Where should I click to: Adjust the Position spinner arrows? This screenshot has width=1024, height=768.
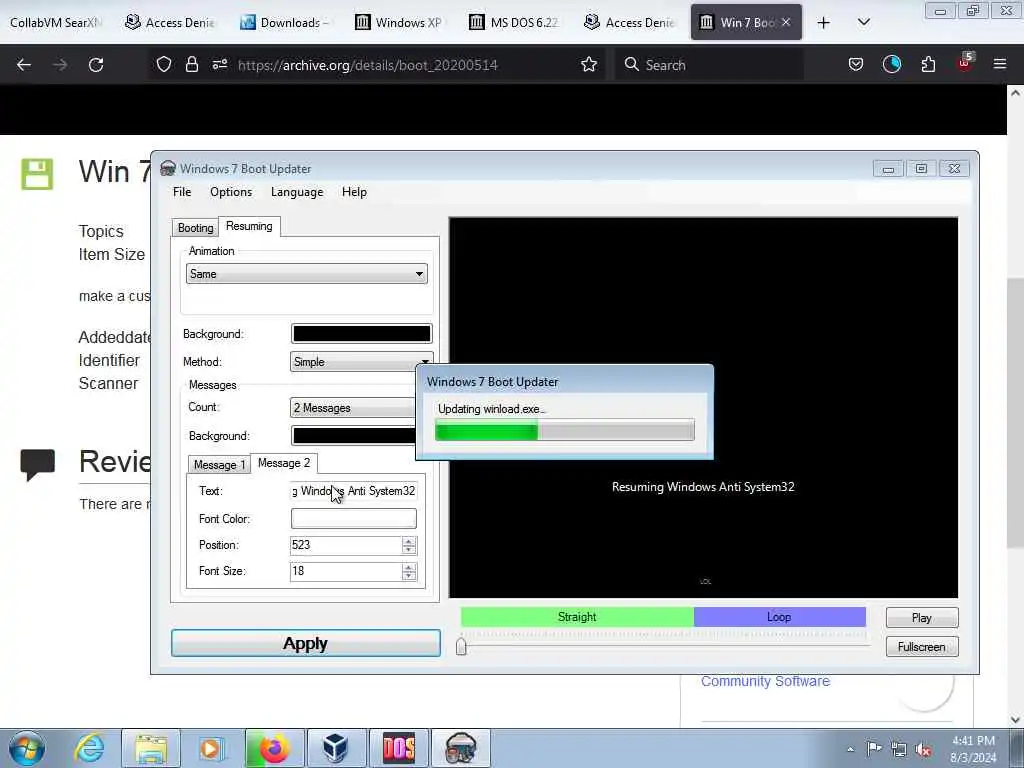click(409, 545)
